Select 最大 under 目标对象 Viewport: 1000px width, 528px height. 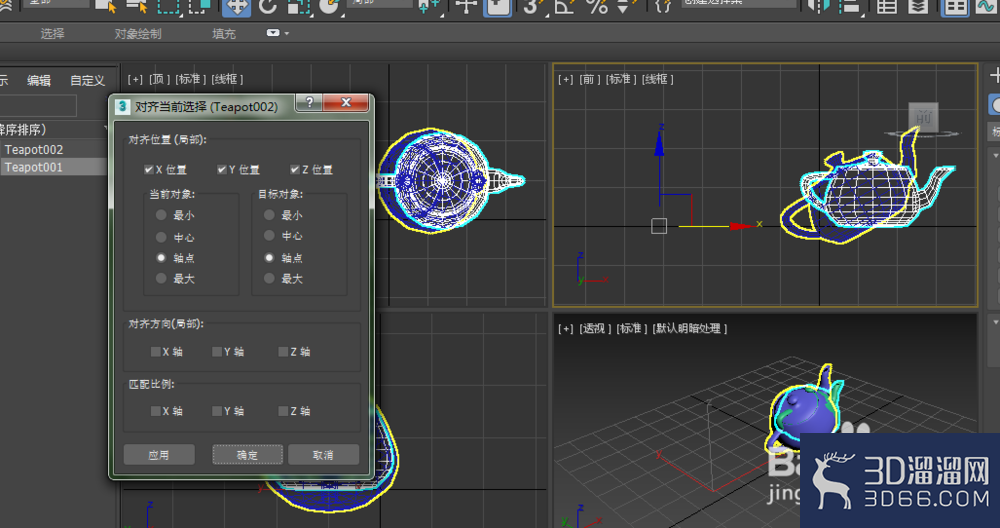tap(269, 279)
